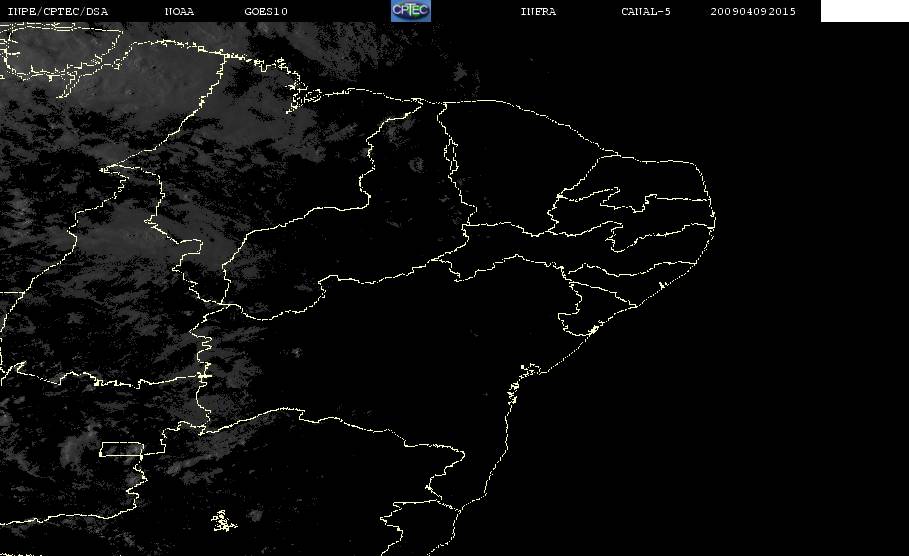The width and height of the screenshot is (909, 556).
Task: Click the Todos os Santos bay on Bahia's coast
Action: click(x=531, y=369)
